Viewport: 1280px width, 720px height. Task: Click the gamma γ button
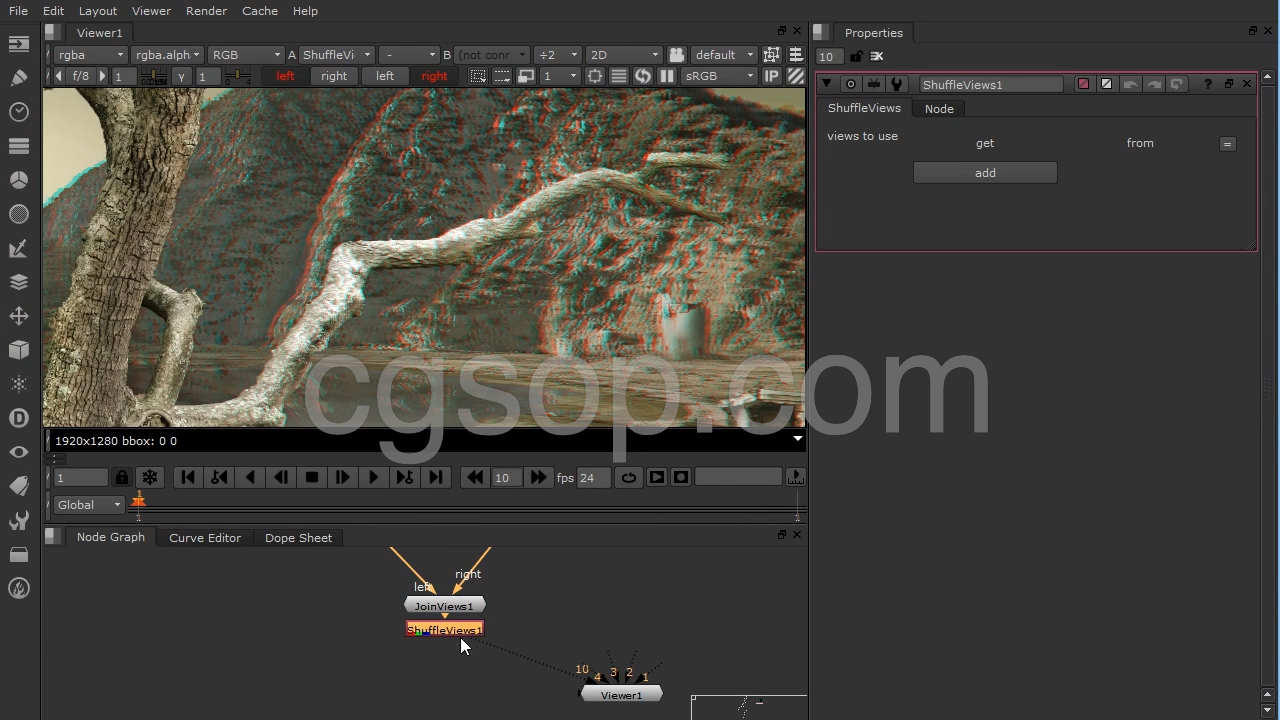coord(181,76)
